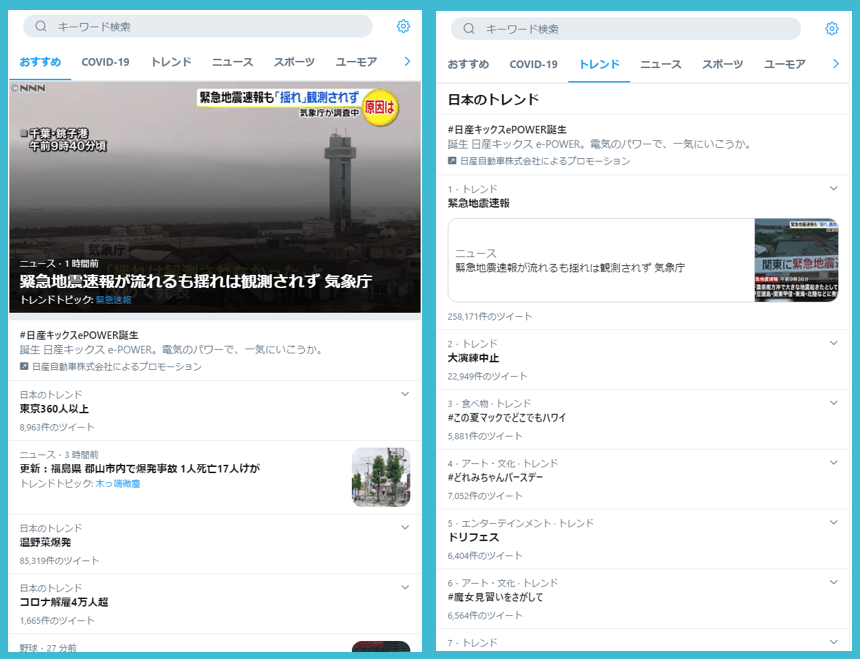This screenshot has height=659, width=860.
Task: Open settings gear in right panel
Action: click(831, 29)
